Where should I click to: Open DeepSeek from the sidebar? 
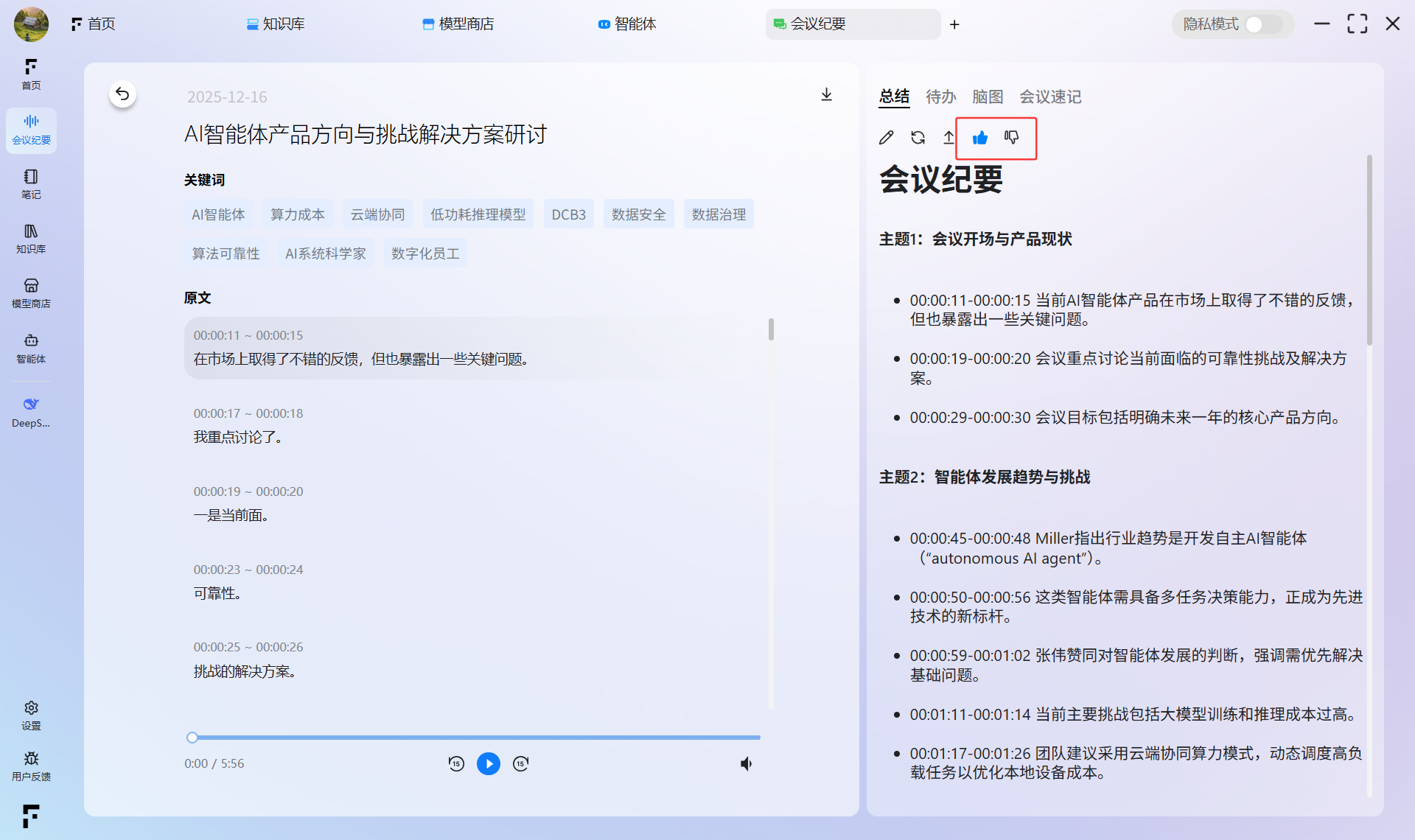pyautogui.click(x=31, y=412)
